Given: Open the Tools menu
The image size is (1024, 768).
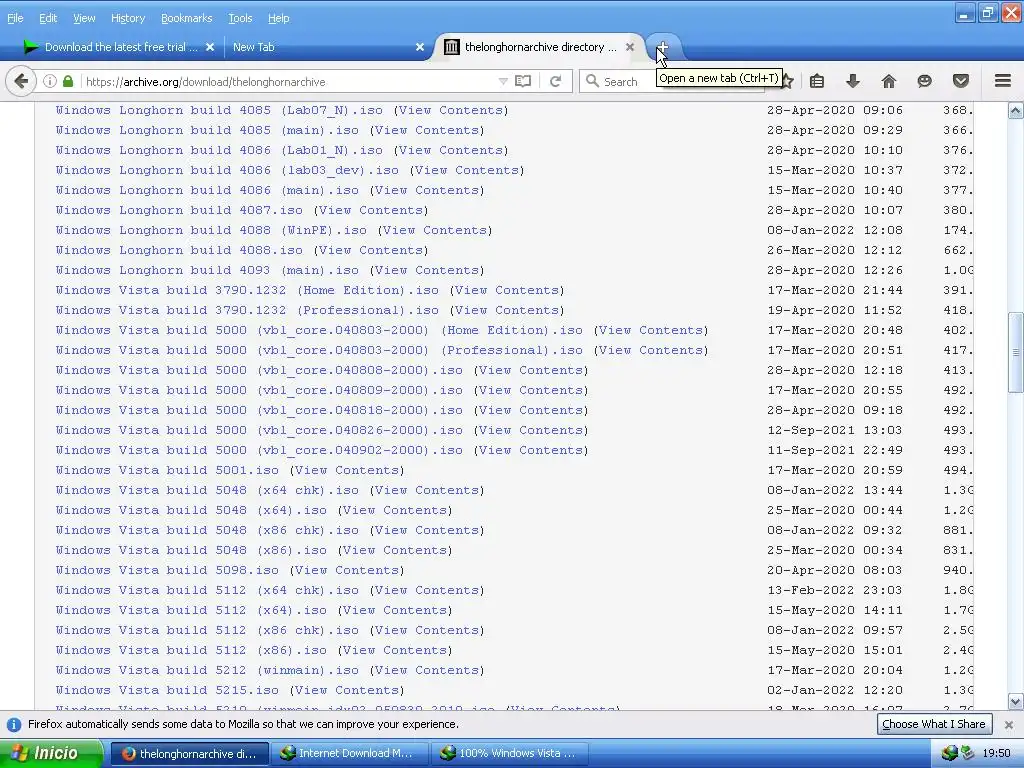Looking at the screenshot, I should tap(240, 18).
